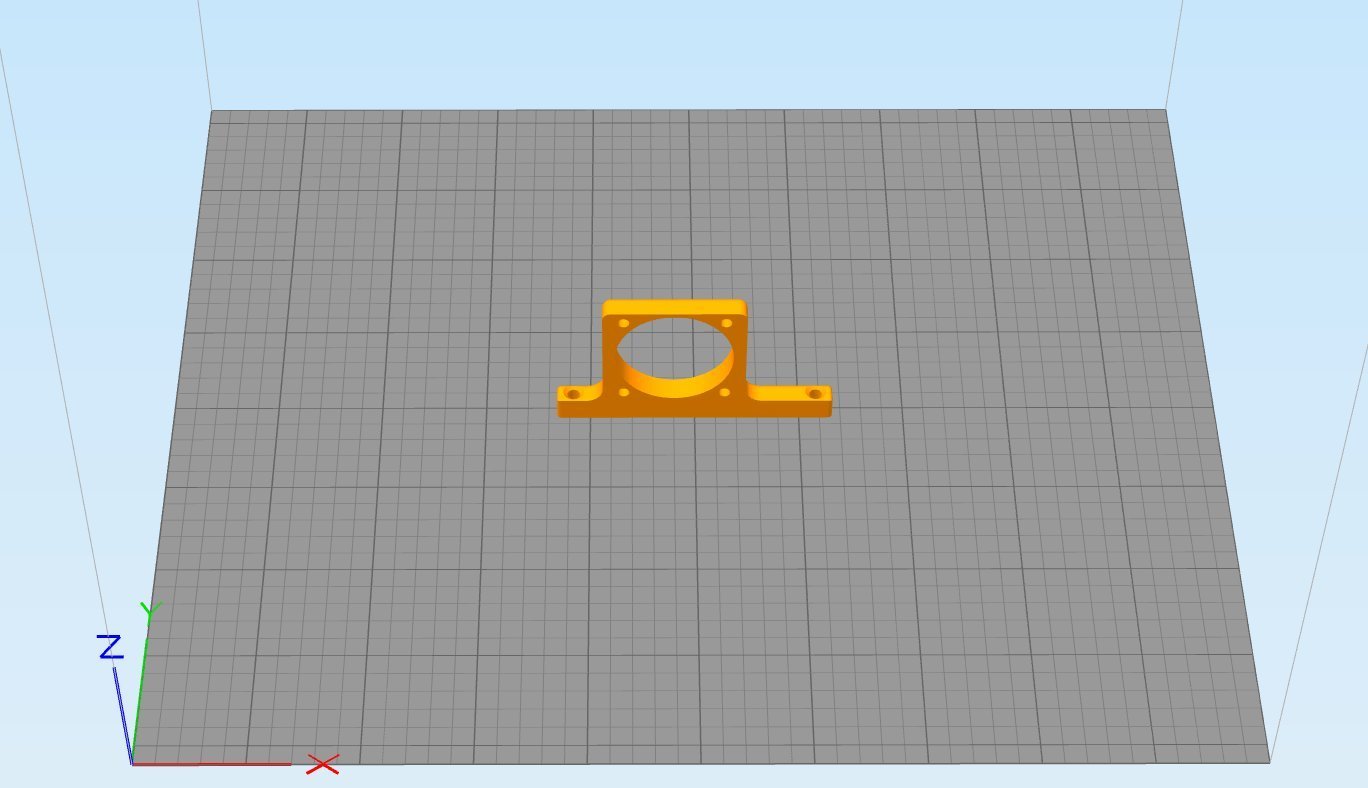The image size is (1368, 788).
Task: Click the red X axis label
Action: click(x=323, y=765)
